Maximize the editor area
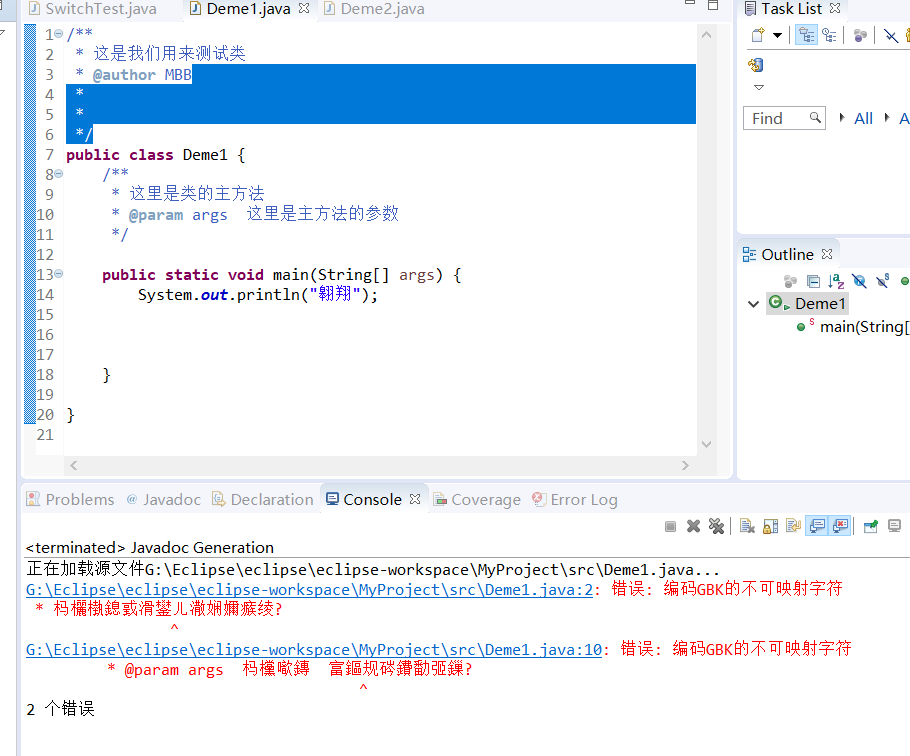 [713, 5]
